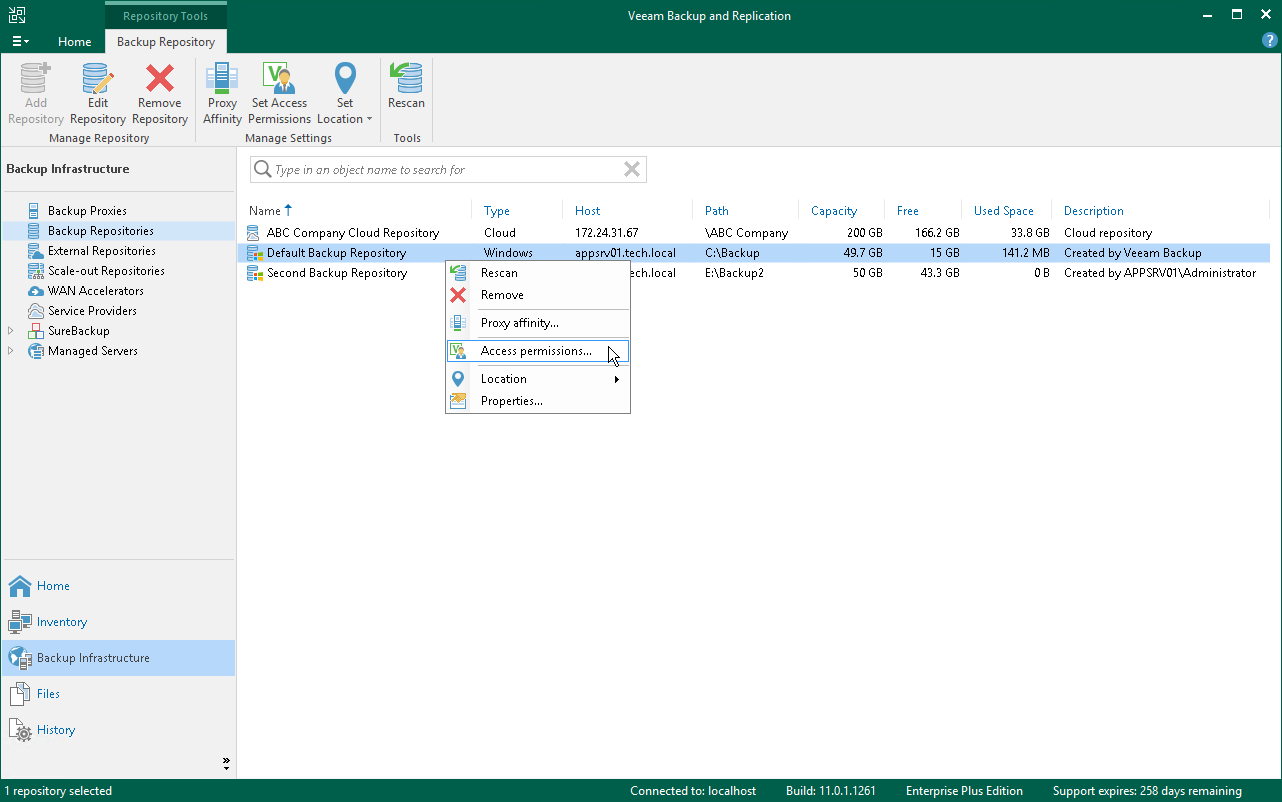Click the Proxy affinity icon in context menu
1282x802 pixels.
[458, 323]
